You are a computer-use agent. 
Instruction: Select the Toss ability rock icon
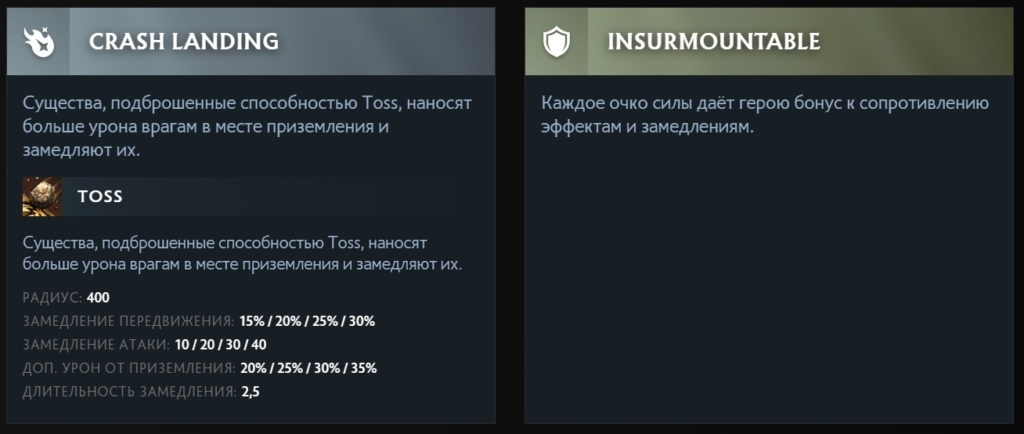click(x=43, y=196)
